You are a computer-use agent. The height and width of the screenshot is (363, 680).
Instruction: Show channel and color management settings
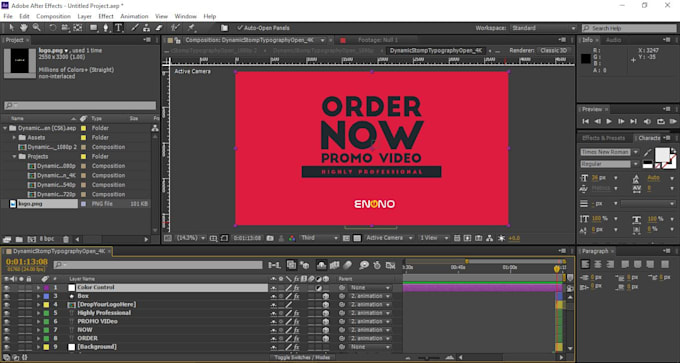coord(292,238)
